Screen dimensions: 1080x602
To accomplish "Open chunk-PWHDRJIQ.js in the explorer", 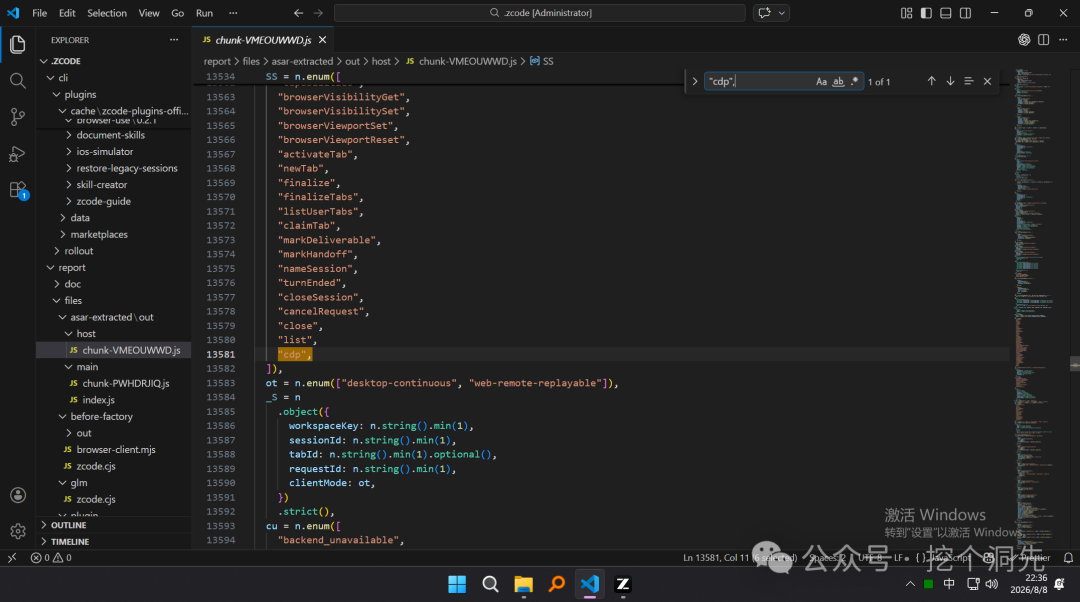I will [x=114, y=383].
